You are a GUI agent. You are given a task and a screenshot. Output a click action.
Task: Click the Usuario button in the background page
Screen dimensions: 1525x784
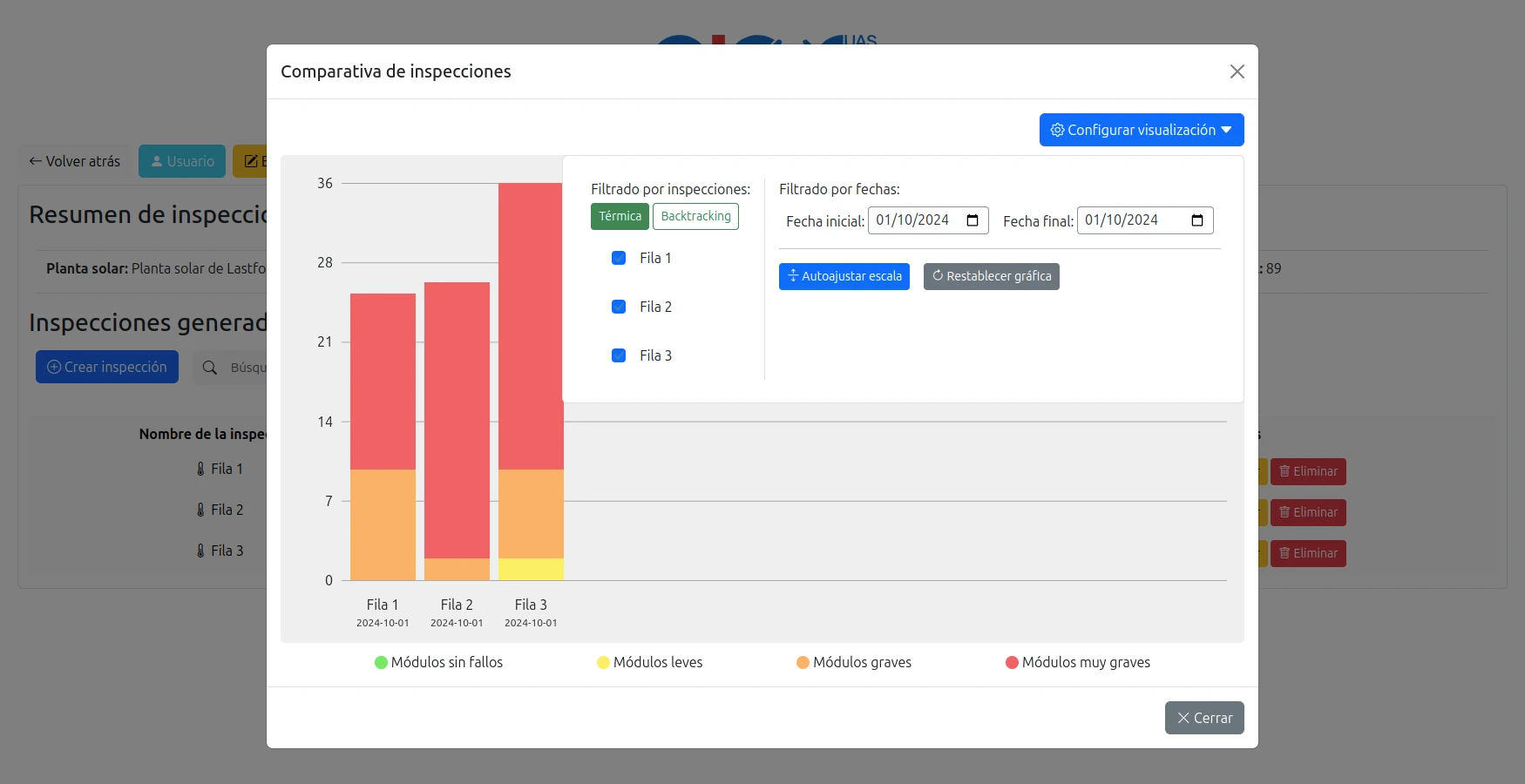tap(182, 161)
